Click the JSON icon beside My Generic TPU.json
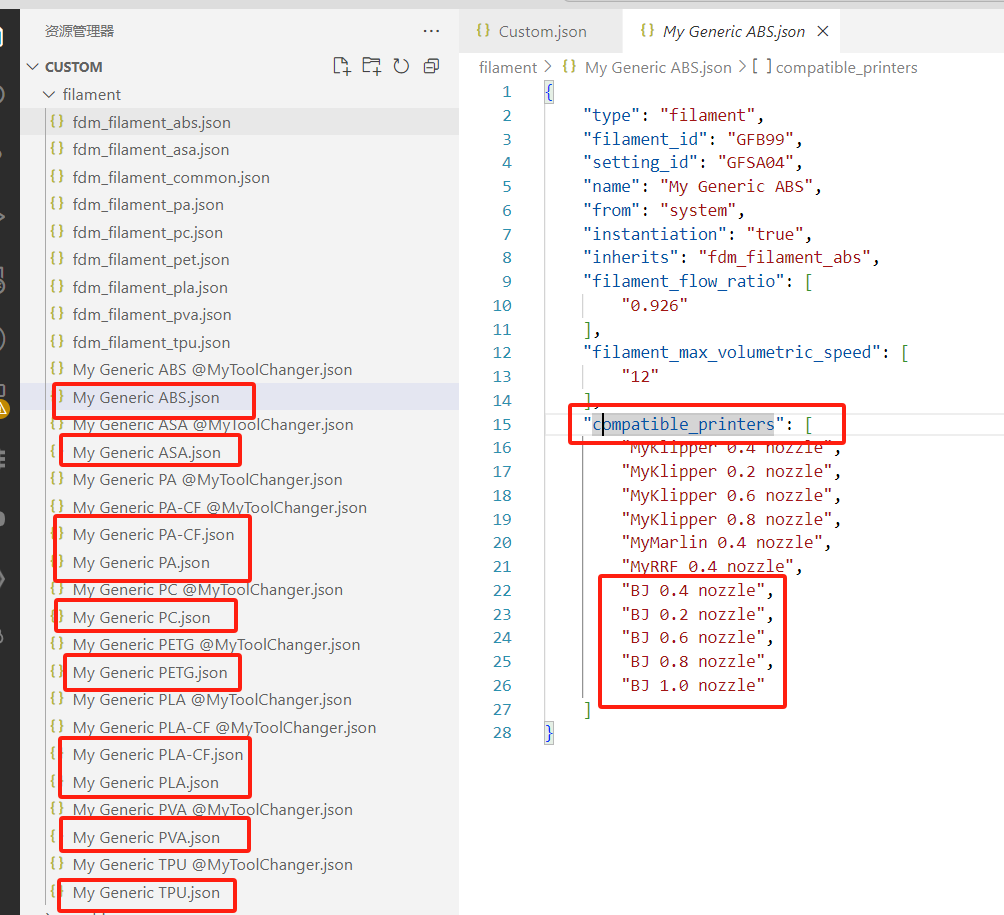Viewport: 1004px width, 915px height. click(x=57, y=892)
